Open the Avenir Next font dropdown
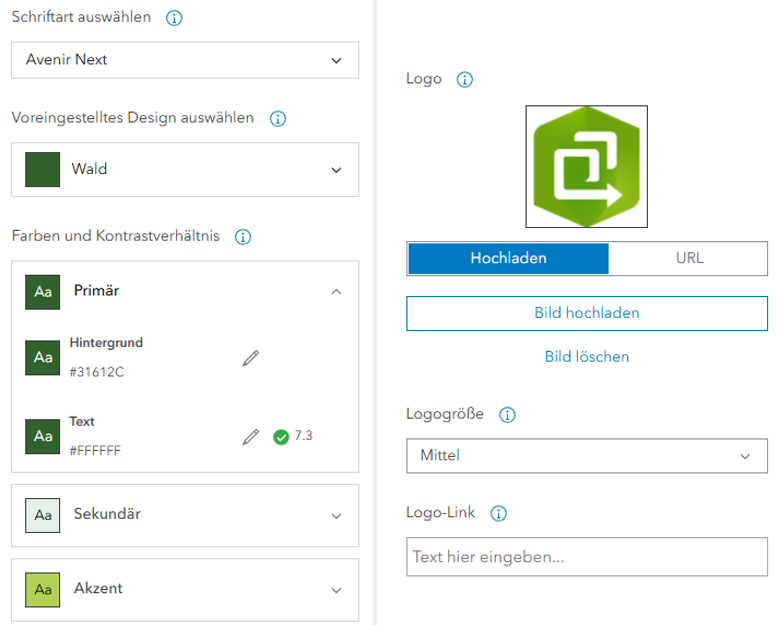 185,60
